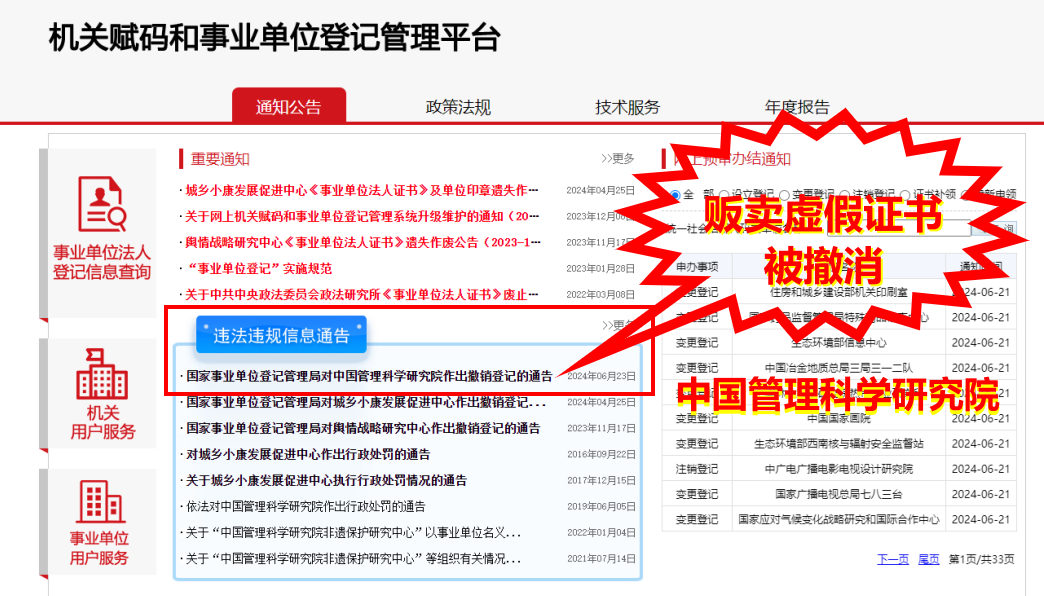The width and height of the screenshot is (1044, 596).
Task: Read 关于网上机关赋码和事业单位登记管理系统升级维护的通知
Action: (x=362, y=216)
